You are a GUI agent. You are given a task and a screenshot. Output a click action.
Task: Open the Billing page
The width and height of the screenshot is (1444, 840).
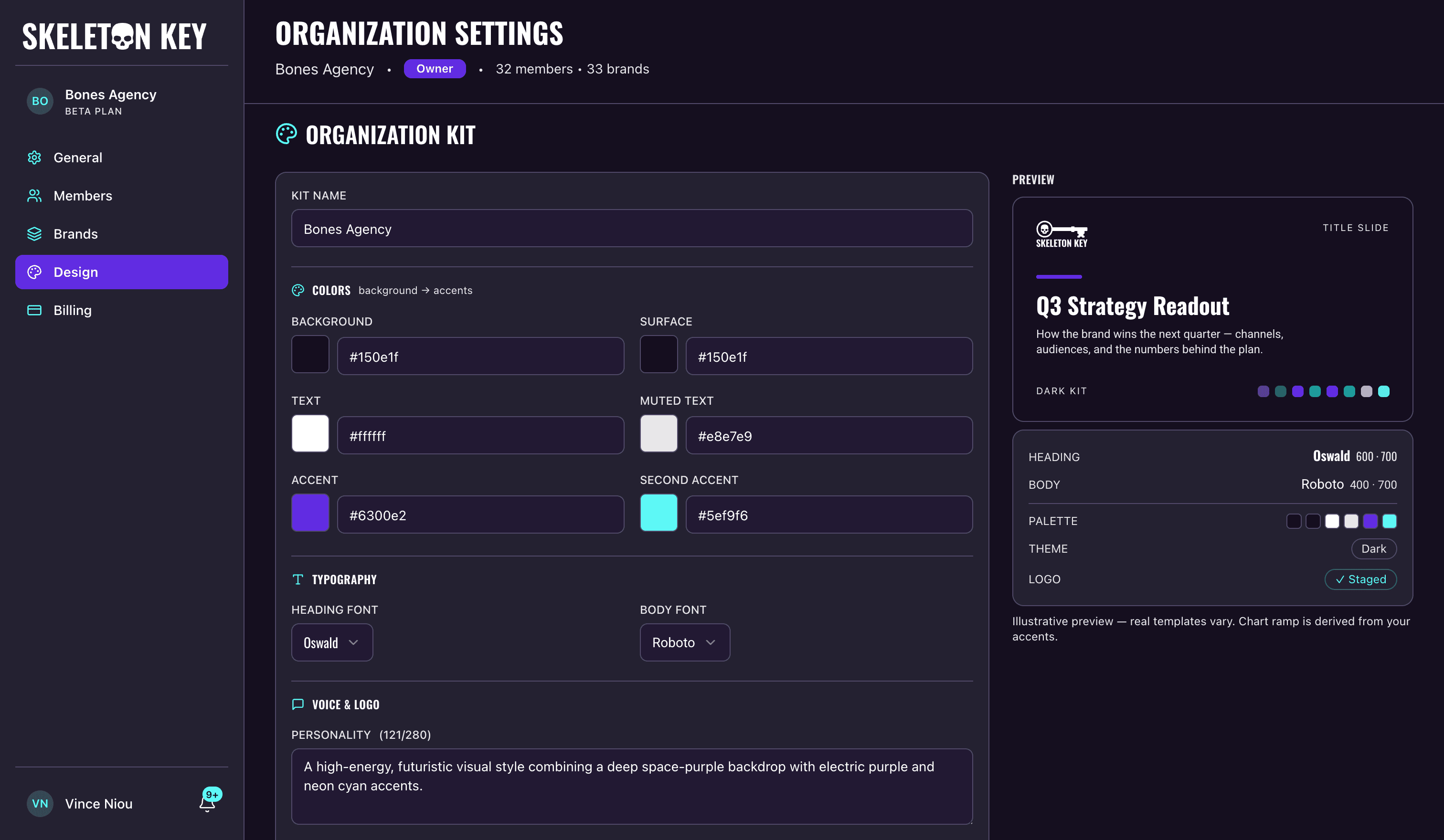[x=121, y=310]
